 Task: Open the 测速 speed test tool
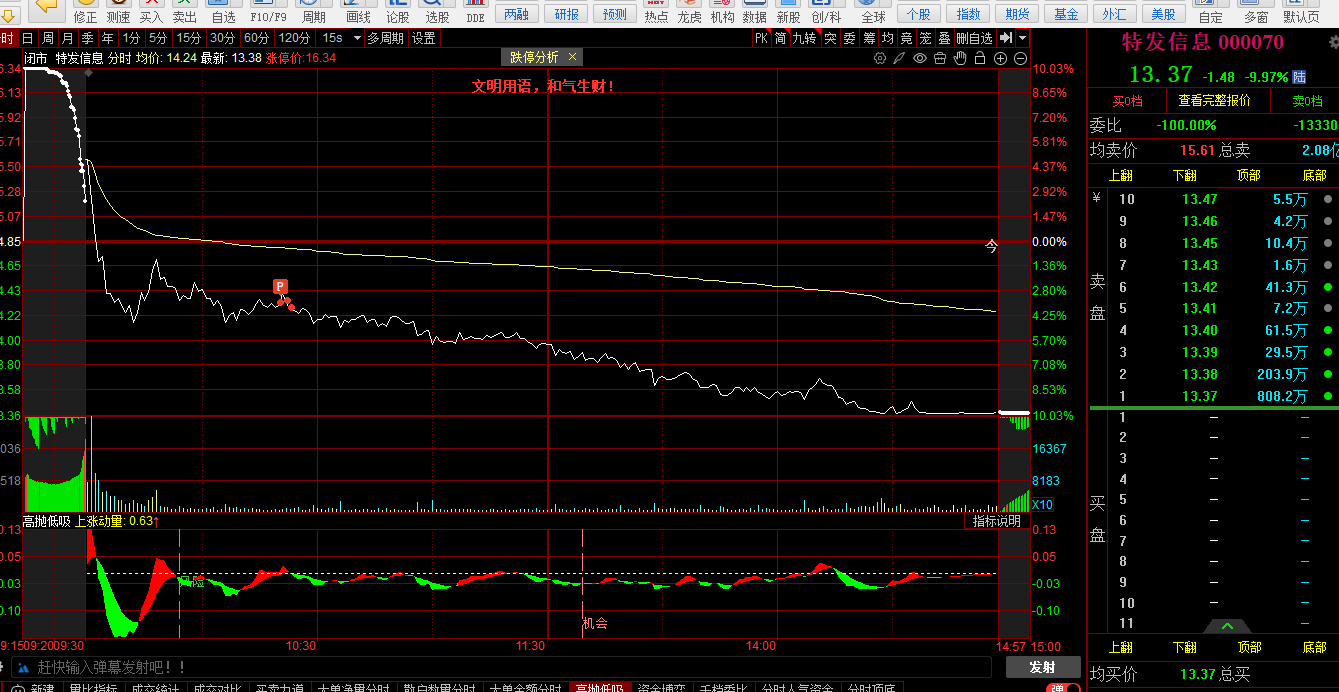coord(118,12)
